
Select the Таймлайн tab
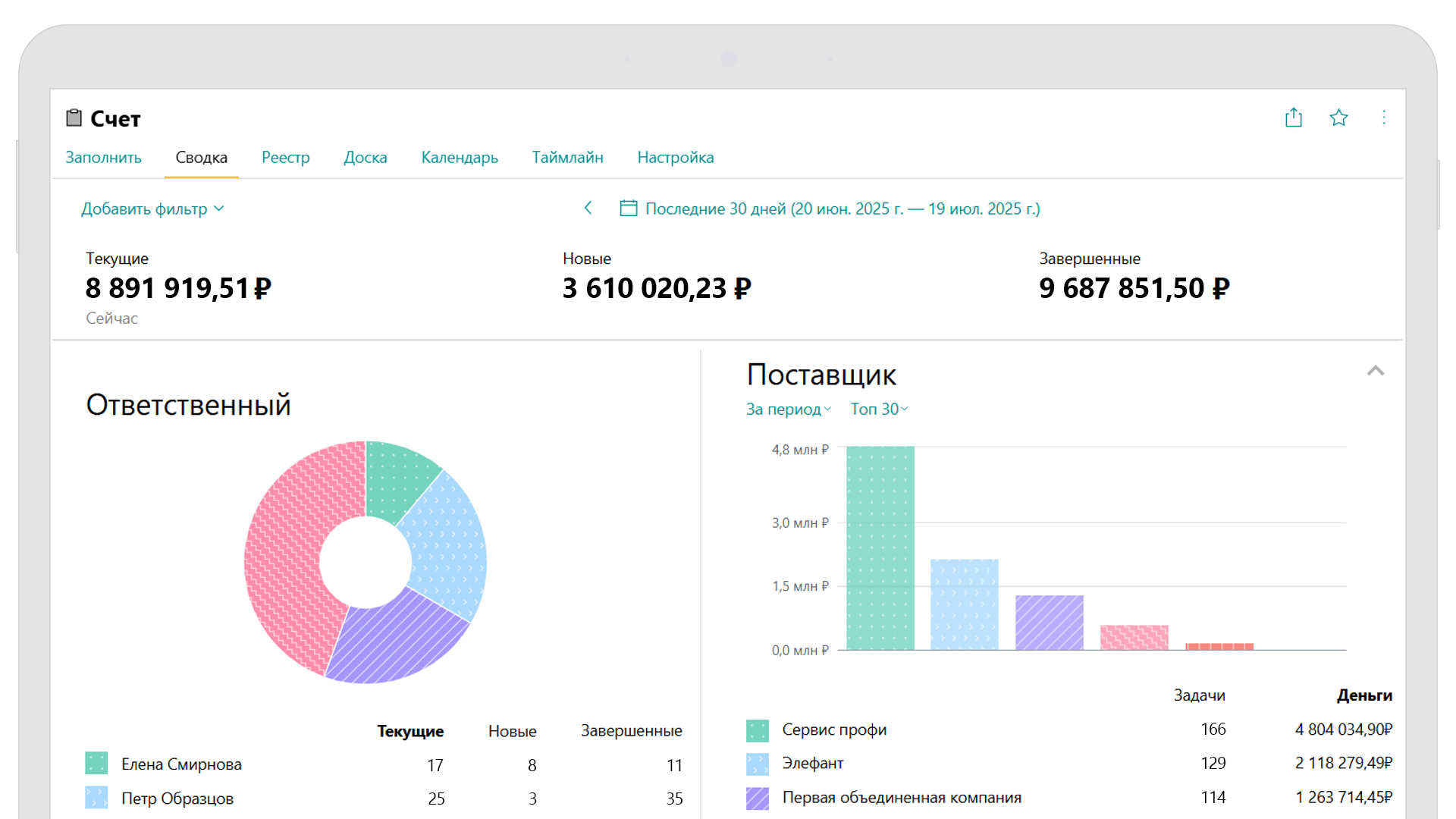(567, 158)
